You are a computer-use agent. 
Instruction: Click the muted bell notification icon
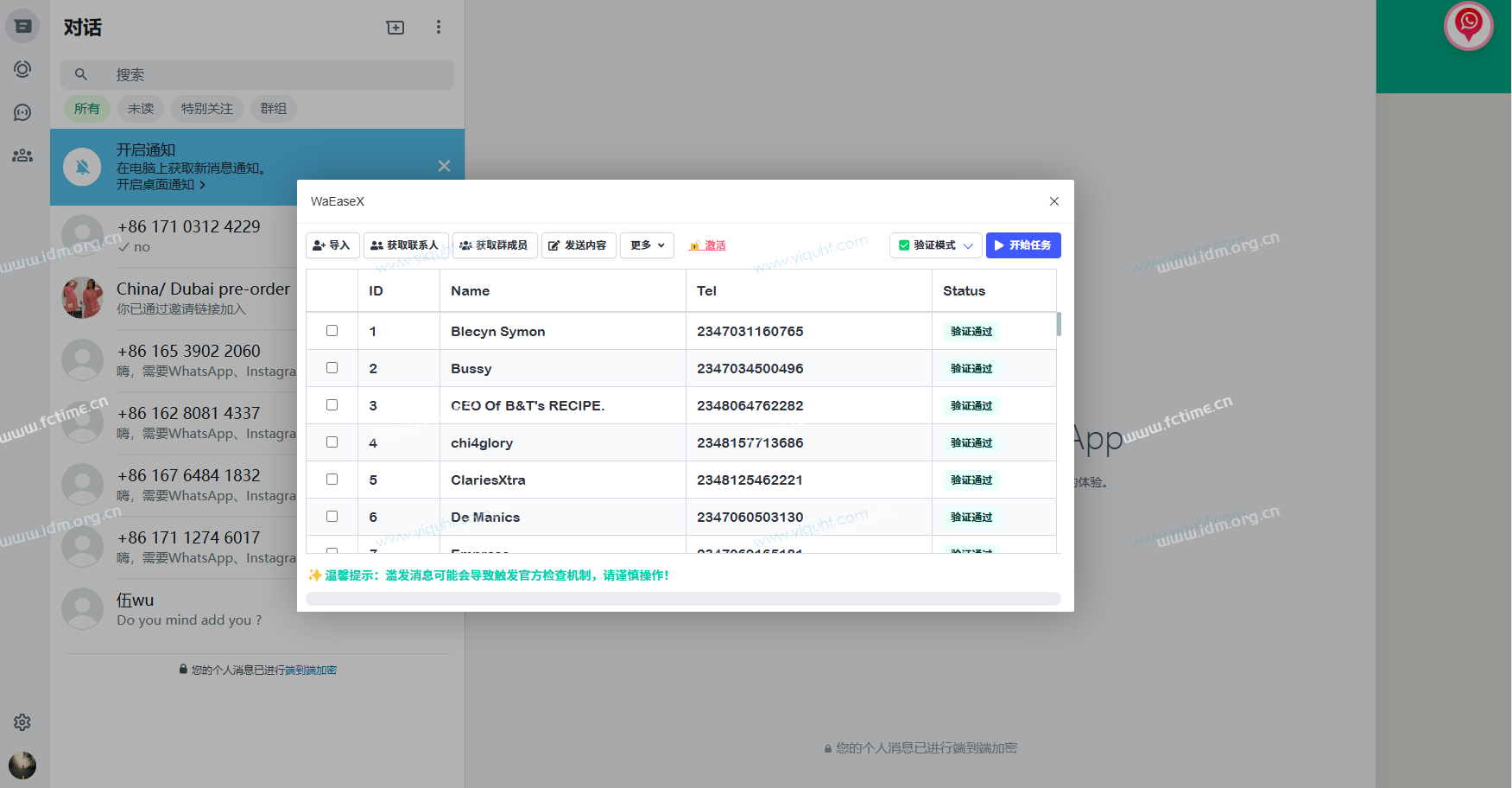(83, 167)
